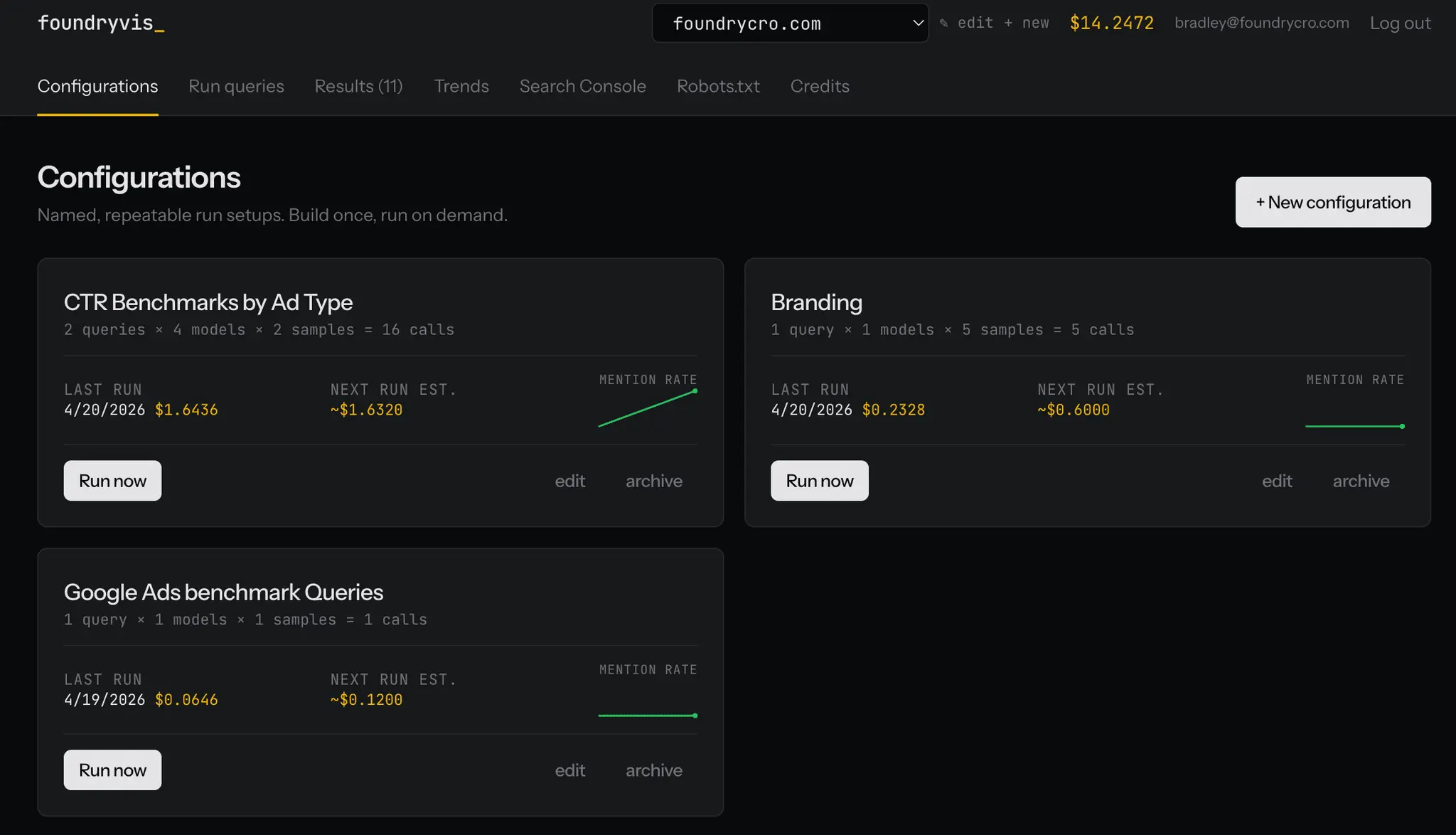This screenshot has height=835, width=1456.
Task: Click the $1.6436 last run cost
Action: pyautogui.click(x=186, y=410)
